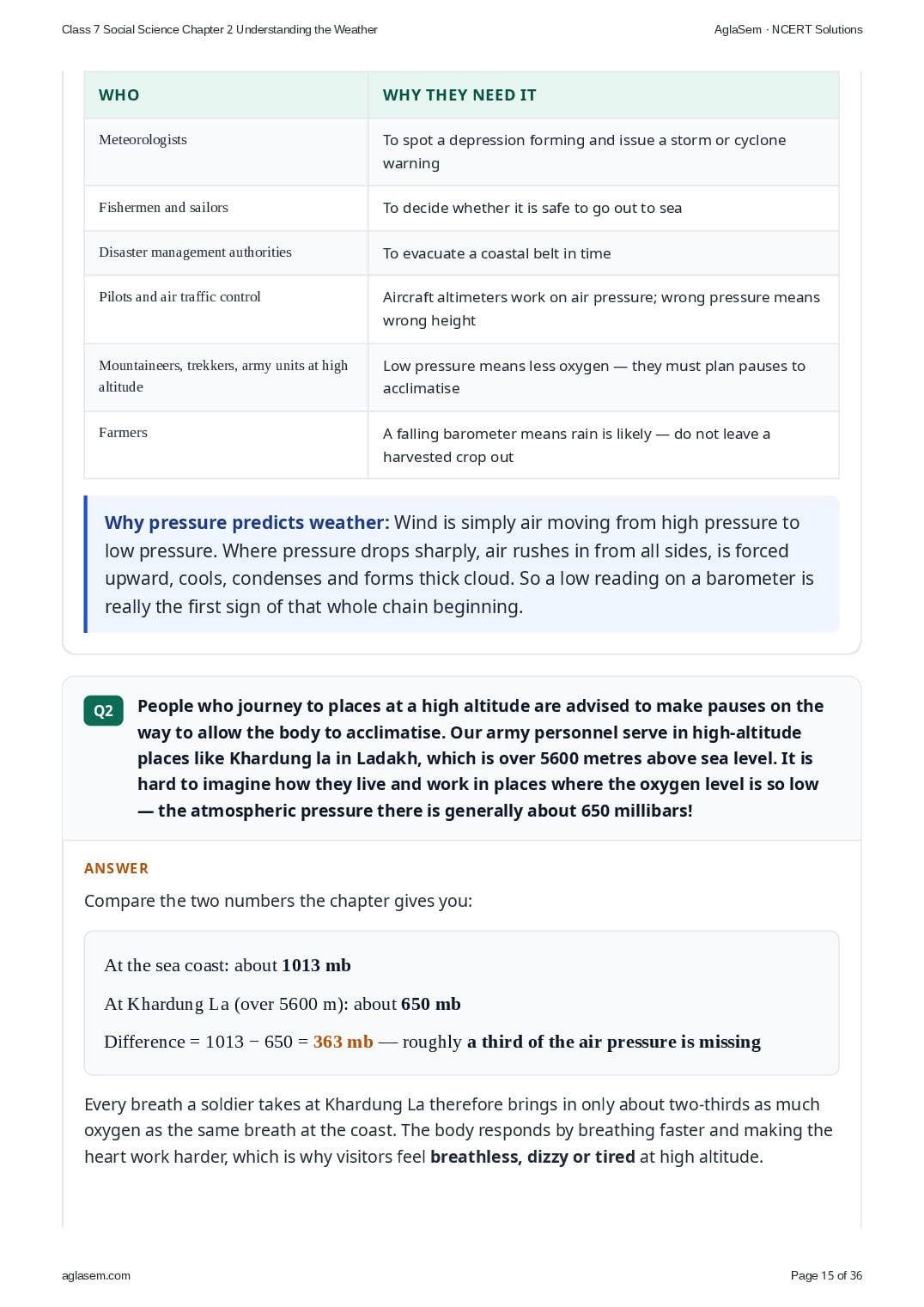Click the Meteorologists table cell
924x1307 pixels.
[x=226, y=152]
